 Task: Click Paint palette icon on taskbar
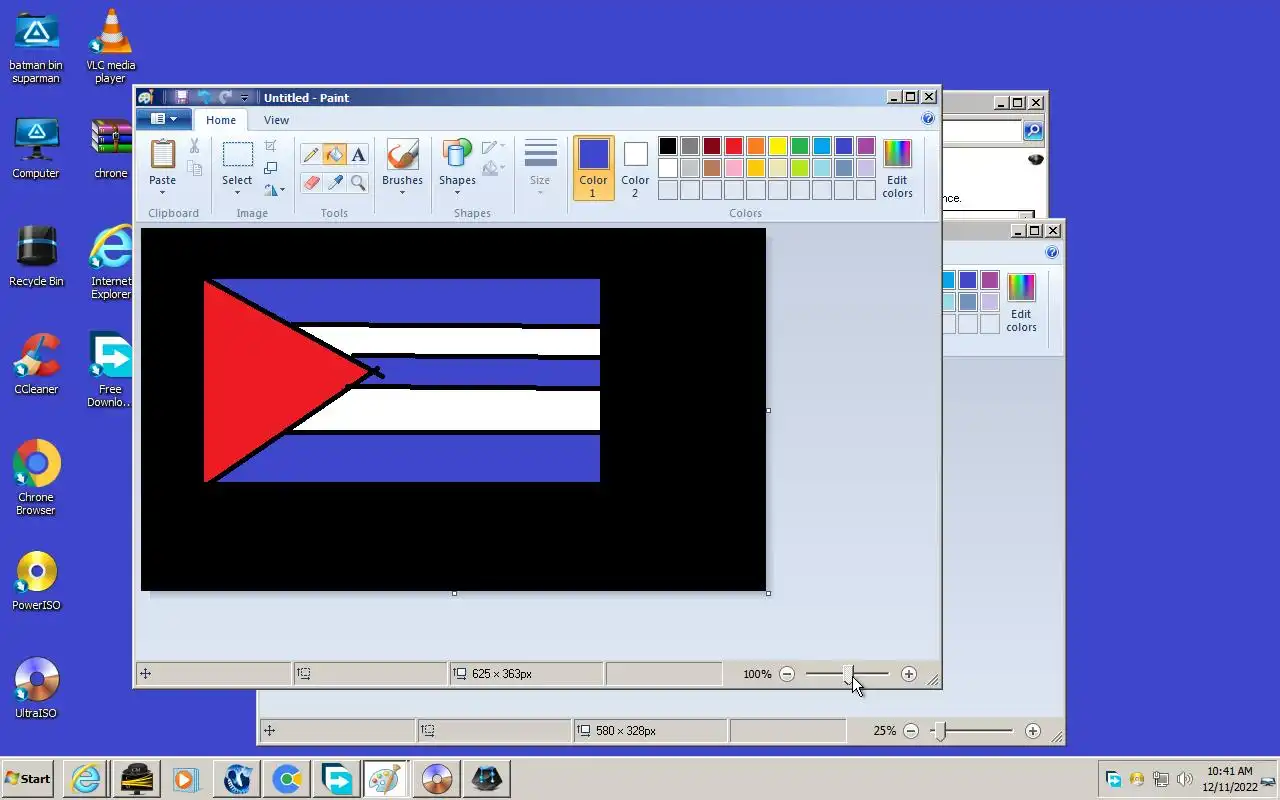tap(385, 778)
